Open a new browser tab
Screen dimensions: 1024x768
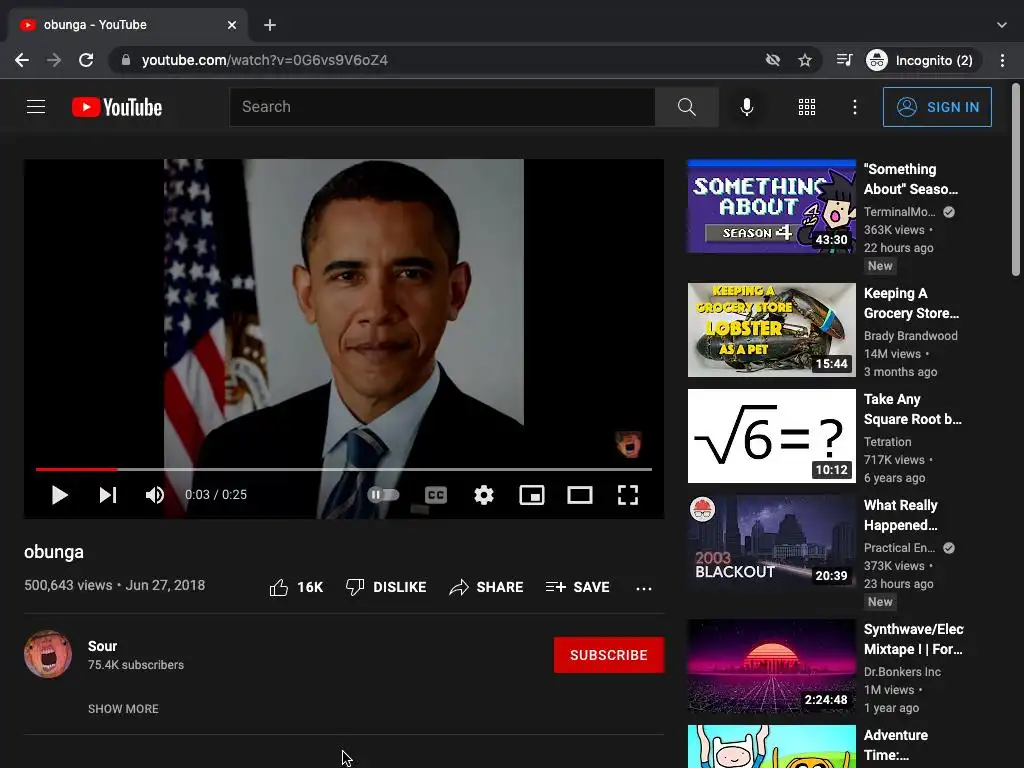(270, 25)
